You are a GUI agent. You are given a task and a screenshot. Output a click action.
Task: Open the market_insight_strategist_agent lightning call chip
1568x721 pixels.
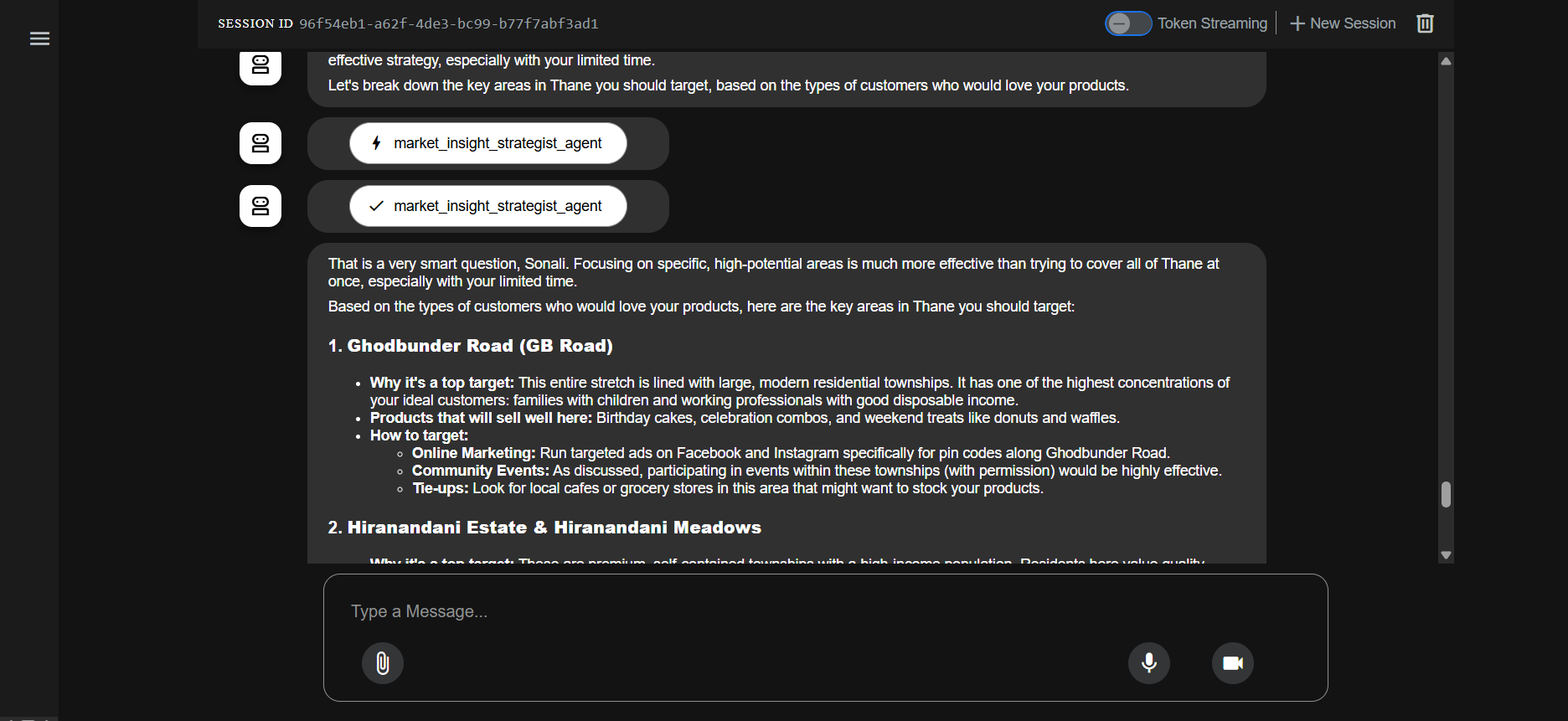(488, 143)
